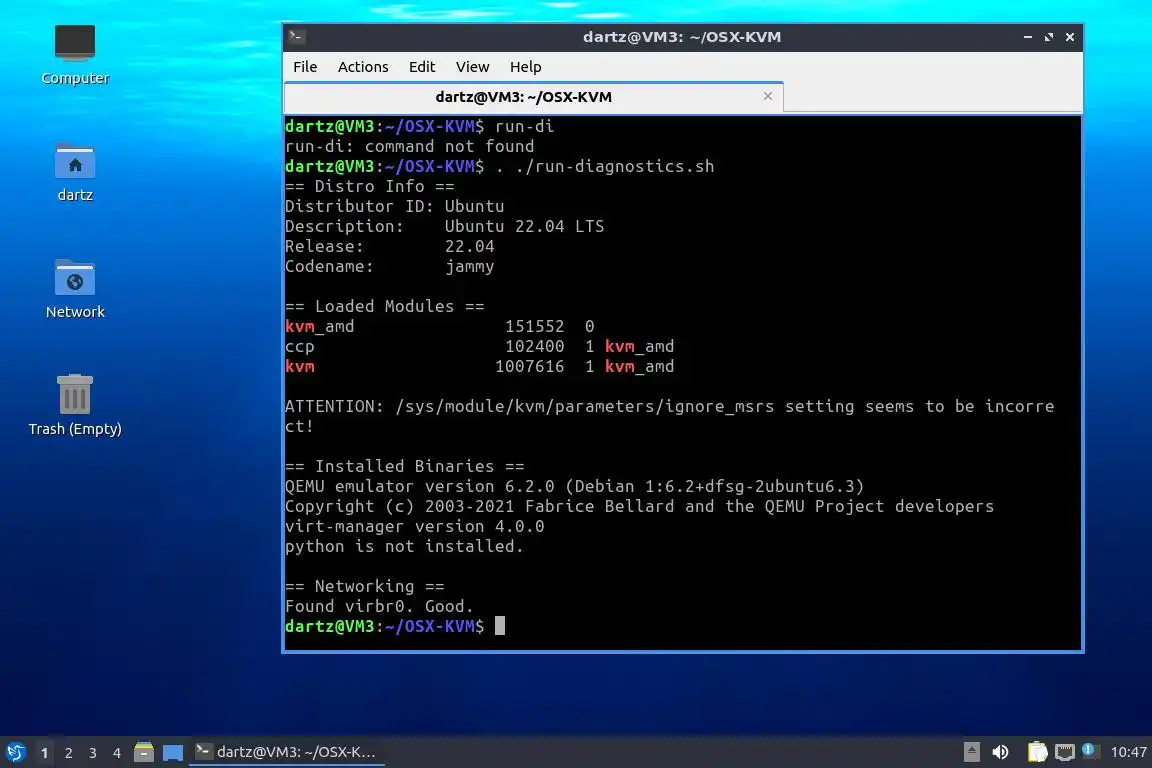Viewport: 1152px width, 768px height.
Task: Click the 'ccp' module row name
Action: pyautogui.click(x=300, y=347)
